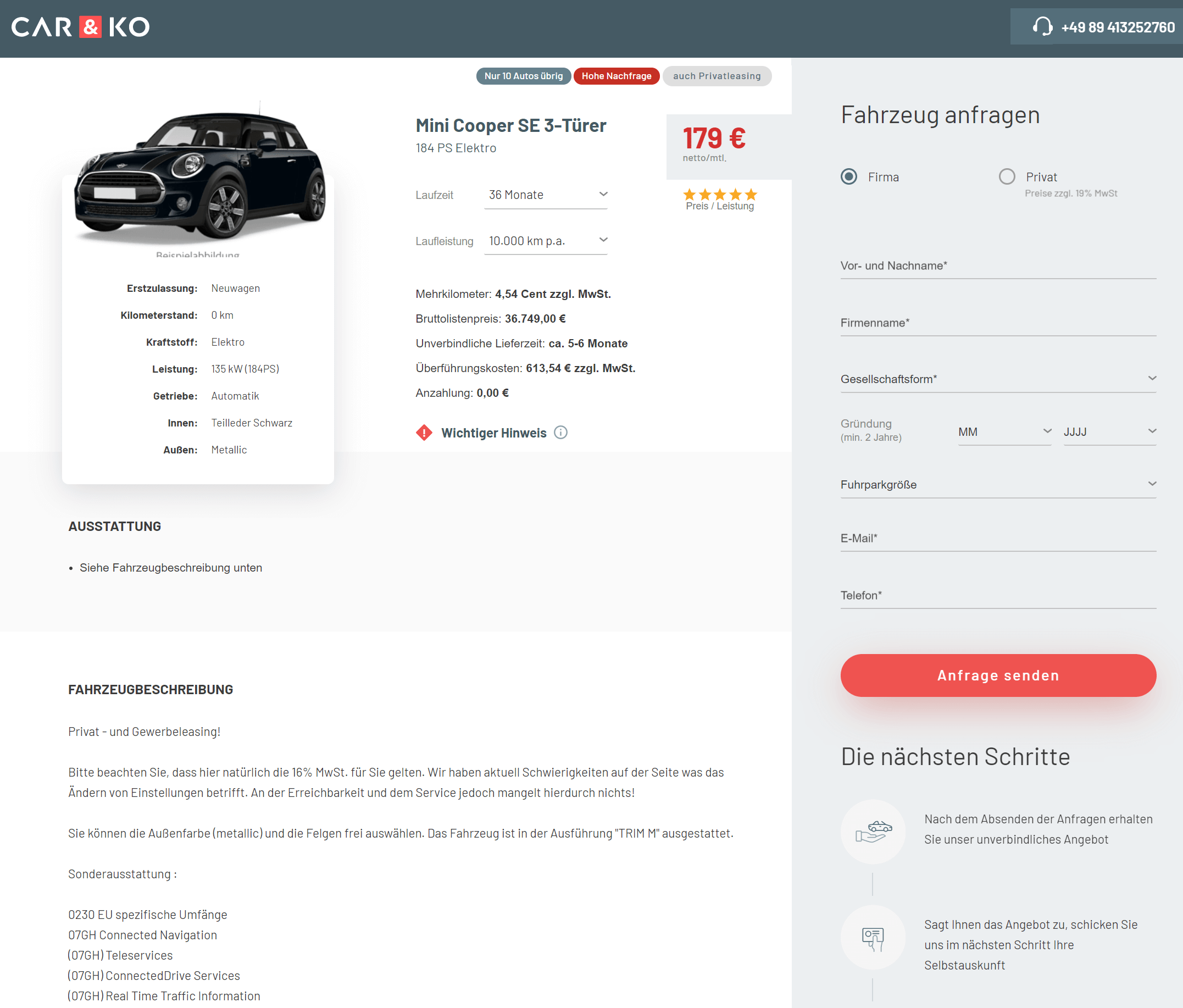Click the Unverbindliche Lieferzeit line
1183x1008 pixels.
[x=521, y=343]
